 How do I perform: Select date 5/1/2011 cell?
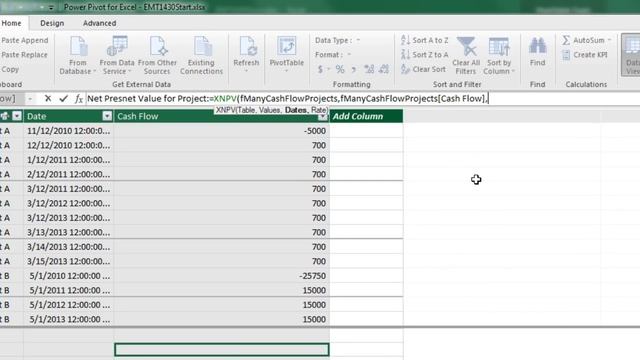coord(69,290)
